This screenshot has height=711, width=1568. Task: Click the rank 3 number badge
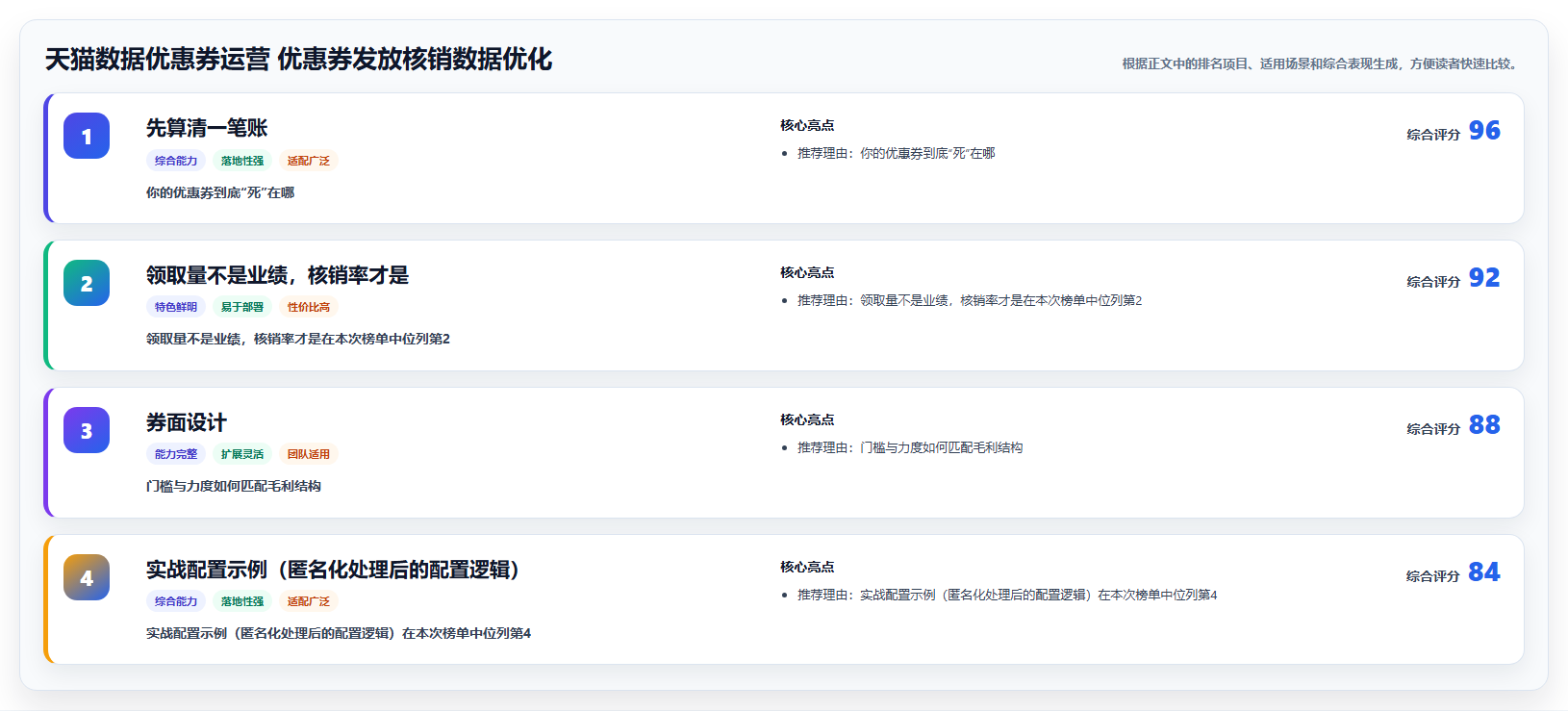click(x=87, y=430)
